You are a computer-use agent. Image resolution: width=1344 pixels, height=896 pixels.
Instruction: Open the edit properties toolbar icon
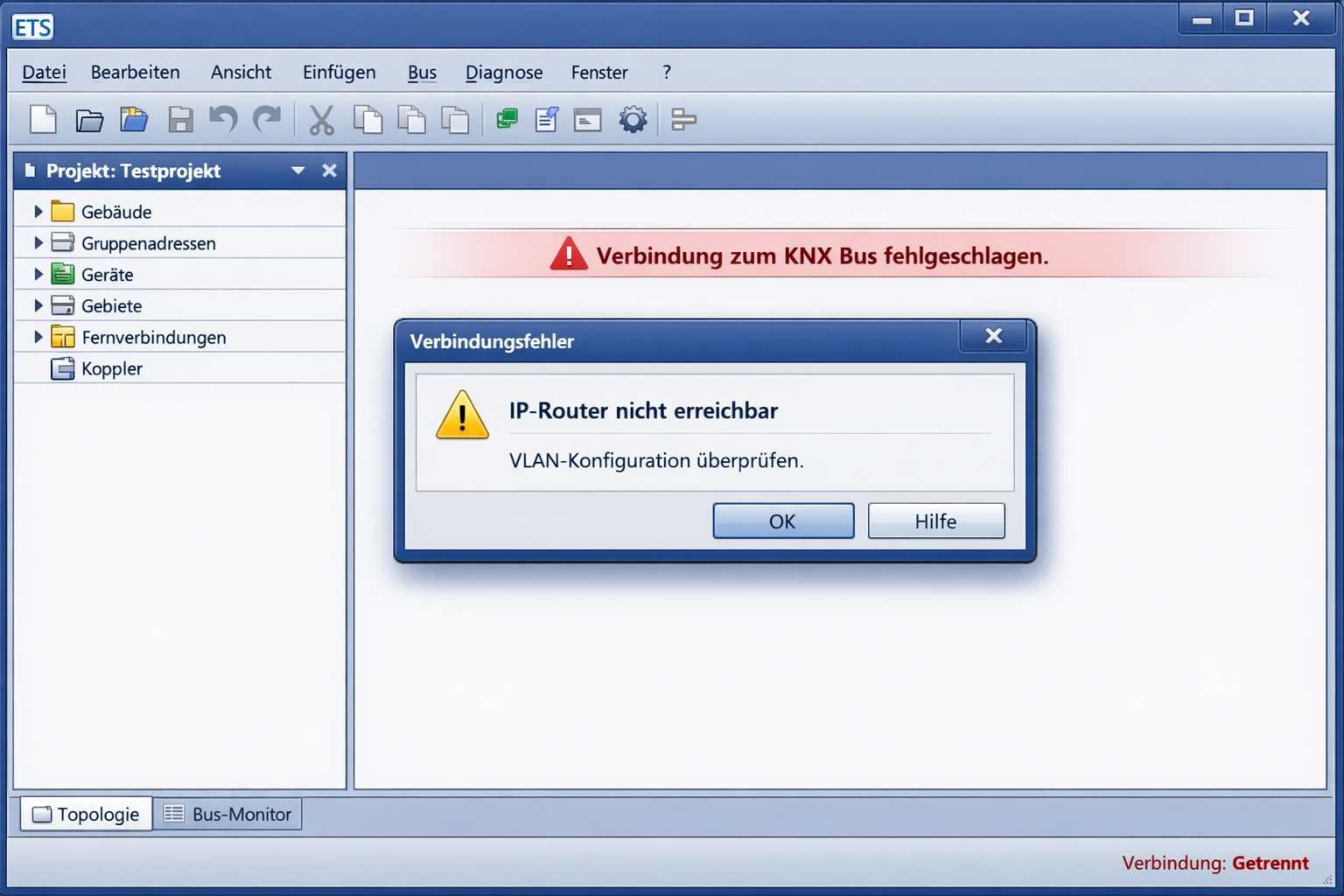pos(547,119)
